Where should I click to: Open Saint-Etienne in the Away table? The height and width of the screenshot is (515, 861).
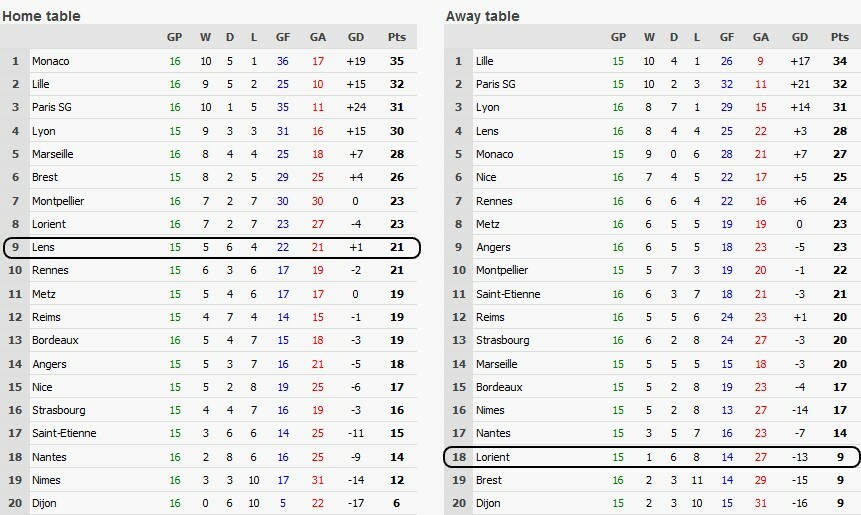(x=508, y=294)
